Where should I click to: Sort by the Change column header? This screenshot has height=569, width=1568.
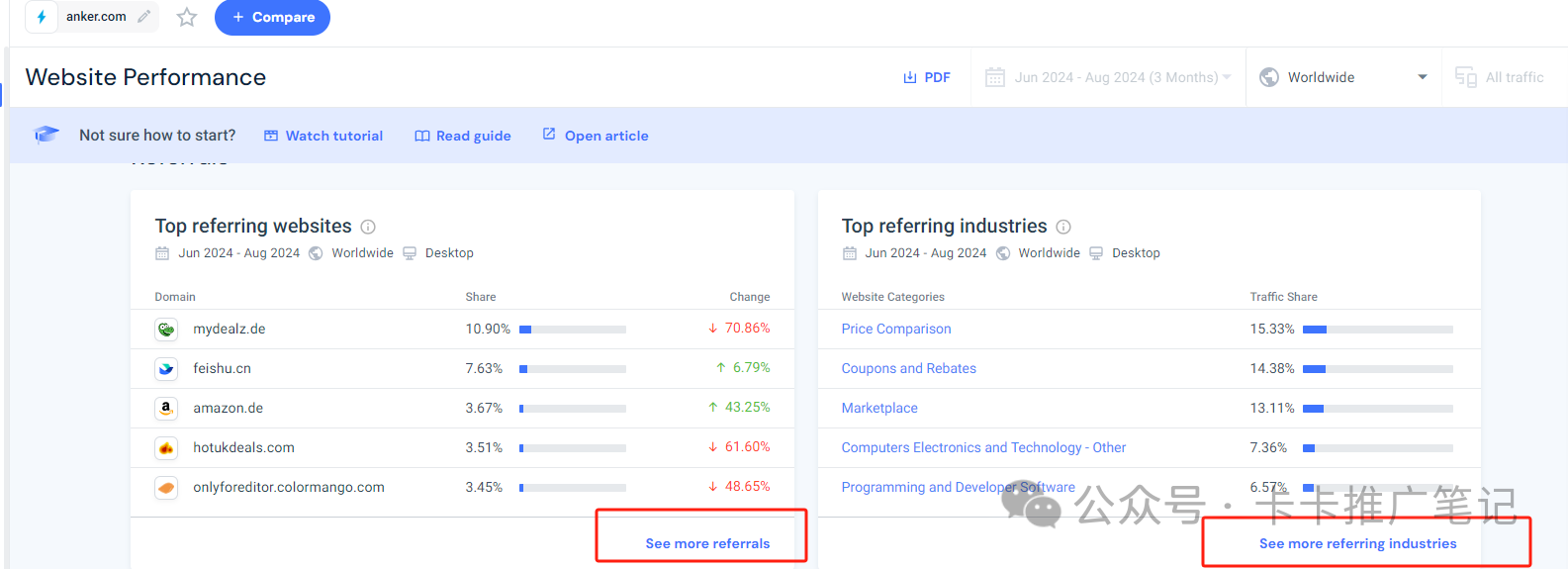tap(749, 297)
